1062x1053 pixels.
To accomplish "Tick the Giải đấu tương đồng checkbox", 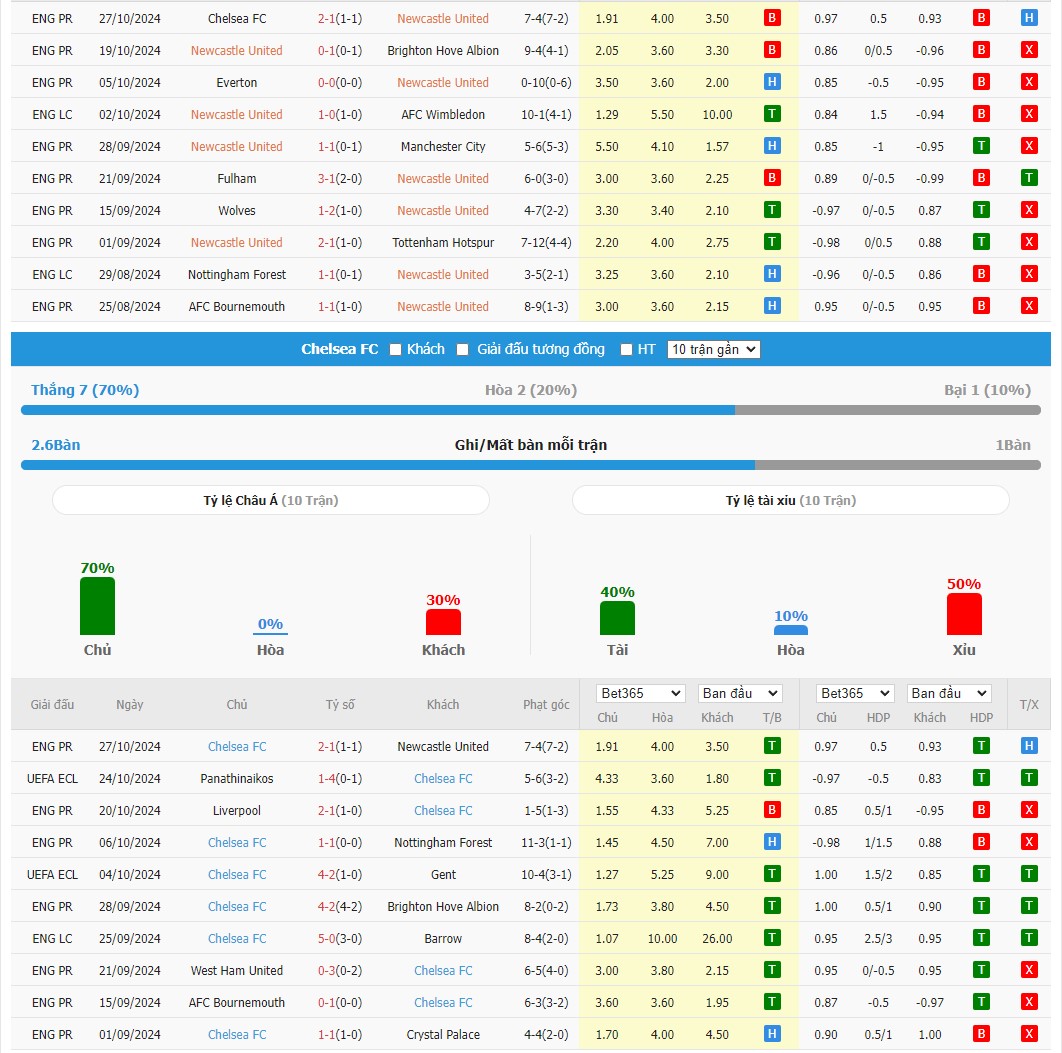I will [463, 349].
